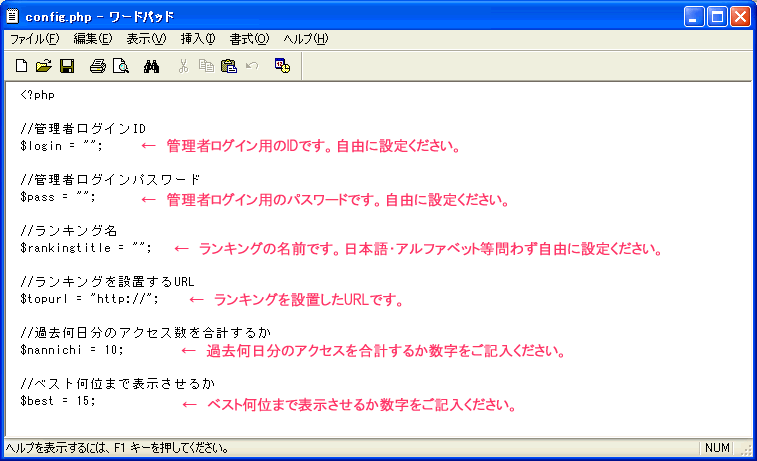Place cursor in the $topurl = "http://"; line

pos(89,299)
